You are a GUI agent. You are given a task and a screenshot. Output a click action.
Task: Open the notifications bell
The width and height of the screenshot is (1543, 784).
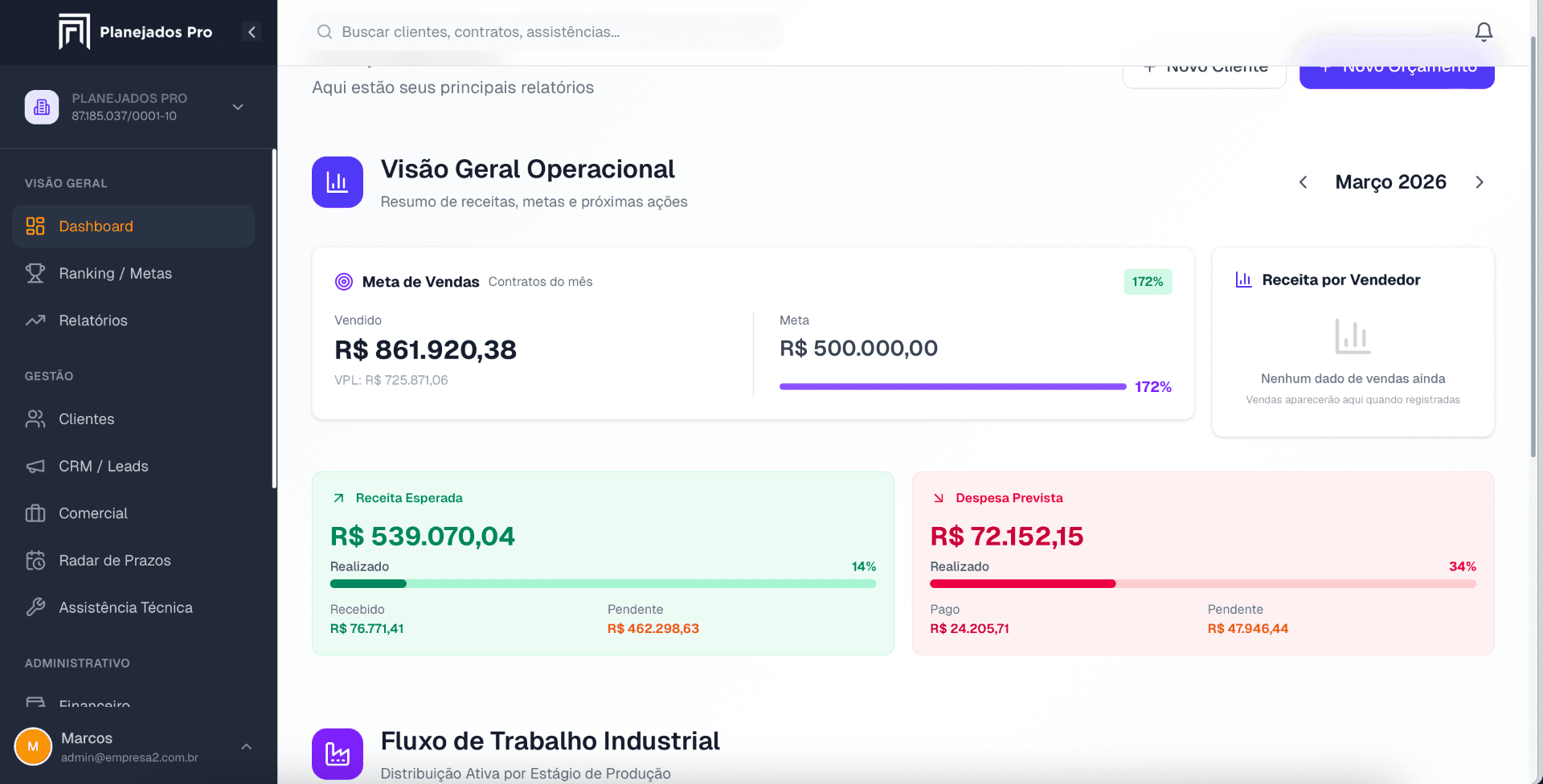pos(1484,32)
